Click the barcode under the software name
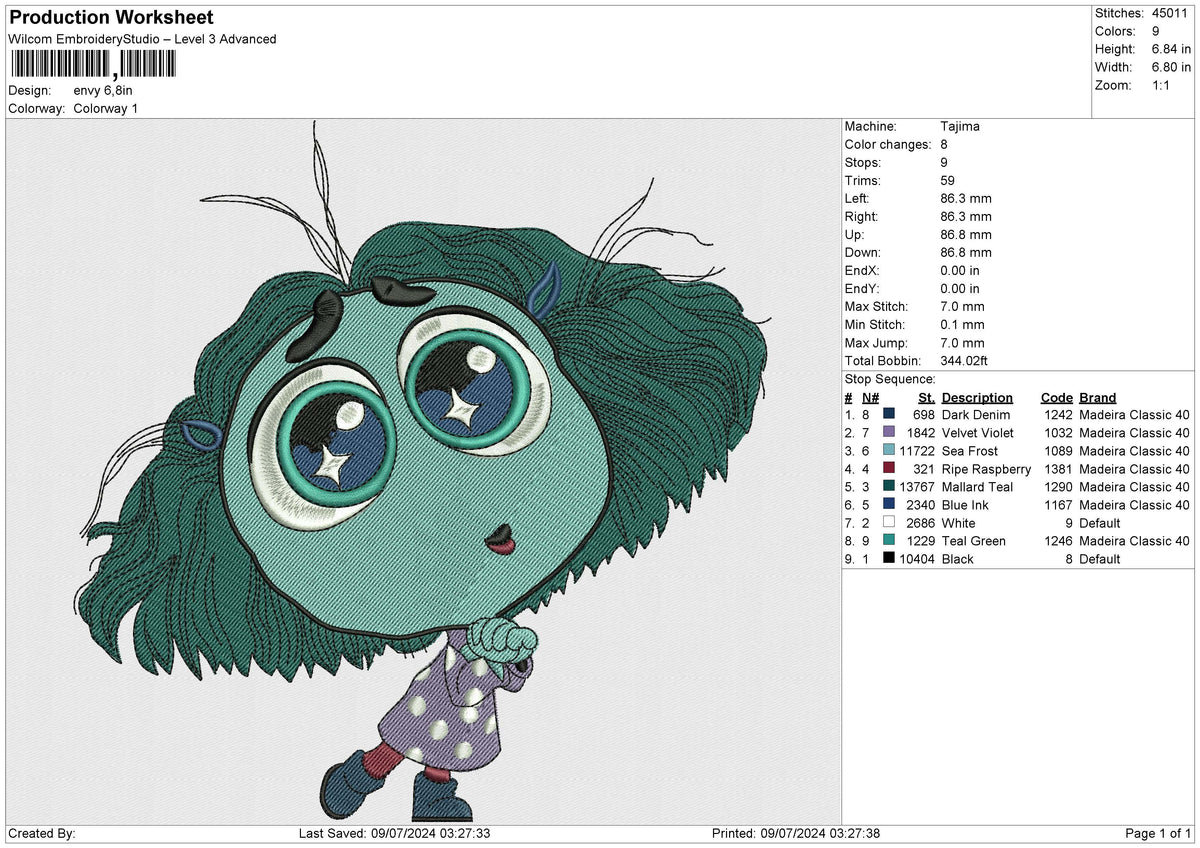Viewport: 1200px width, 848px height. (92, 65)
